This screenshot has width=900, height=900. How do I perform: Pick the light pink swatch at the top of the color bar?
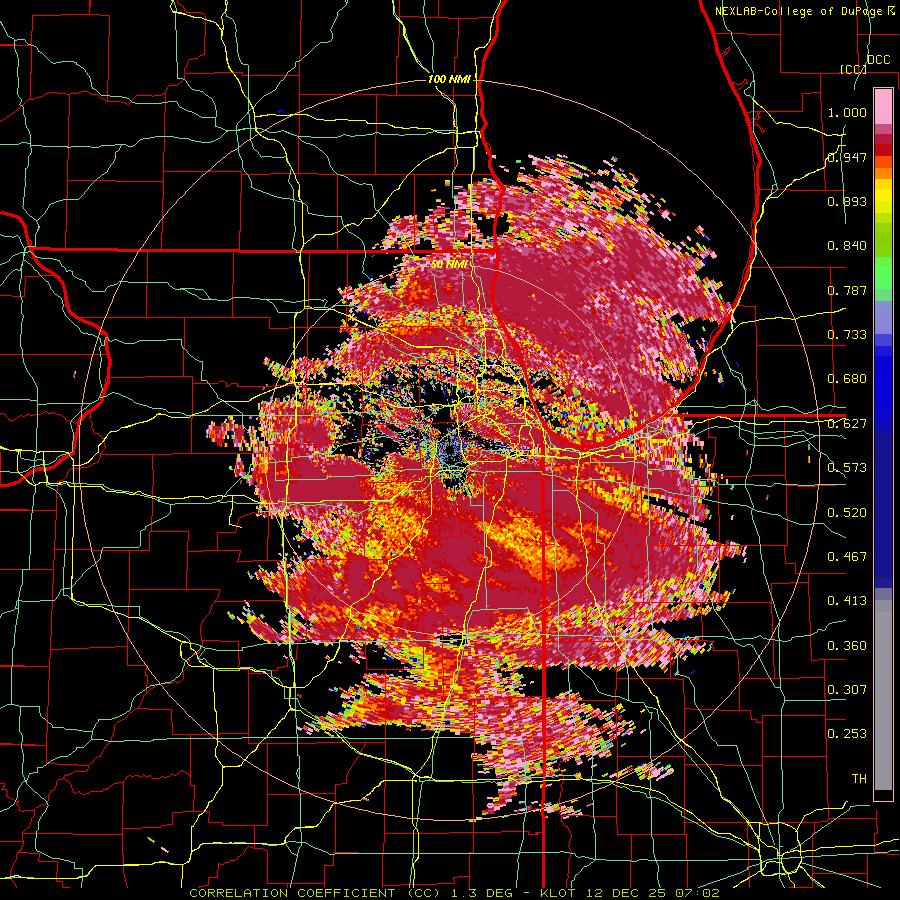pos(883,106)
